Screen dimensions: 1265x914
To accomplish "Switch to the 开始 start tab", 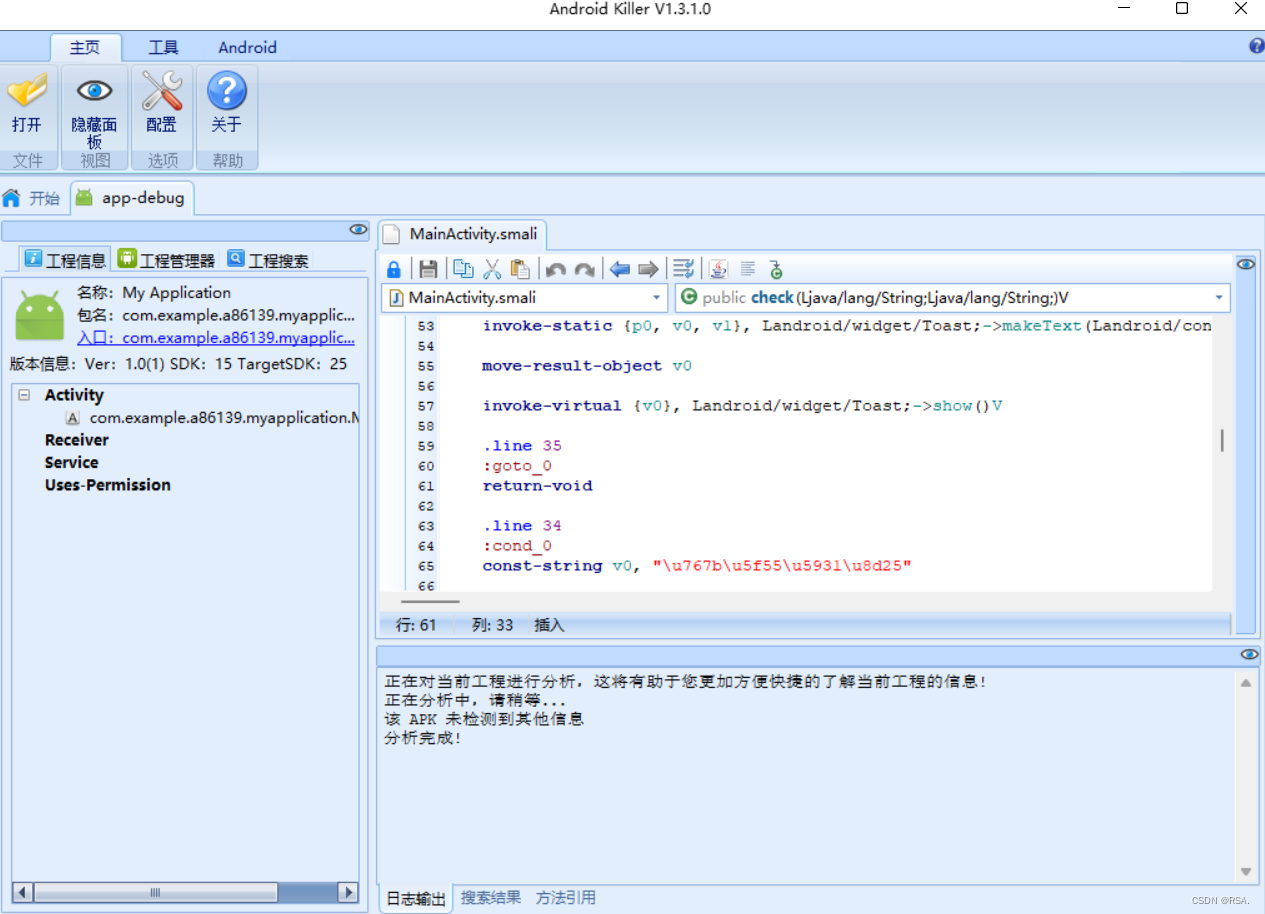I will pyautogui.click(x=33, y=198).
